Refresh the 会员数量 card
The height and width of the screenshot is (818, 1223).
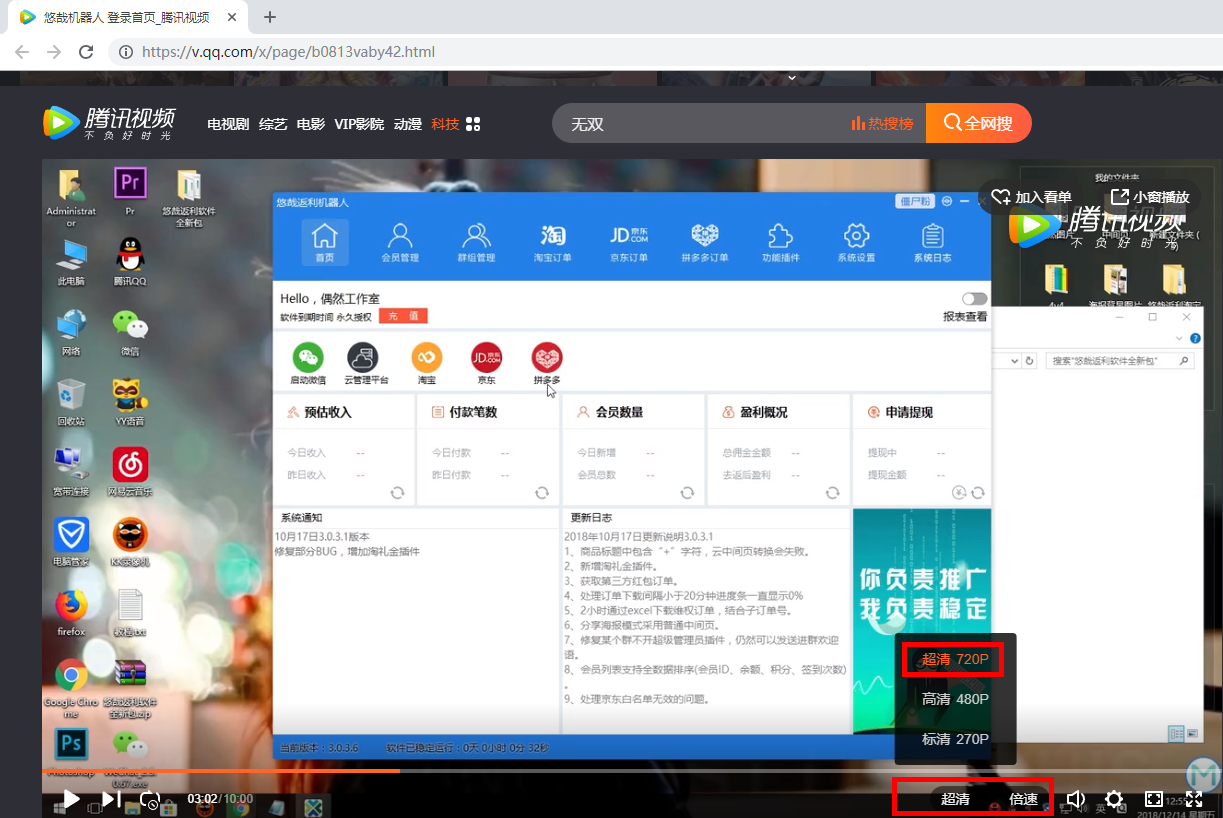(x=687, y=493)
